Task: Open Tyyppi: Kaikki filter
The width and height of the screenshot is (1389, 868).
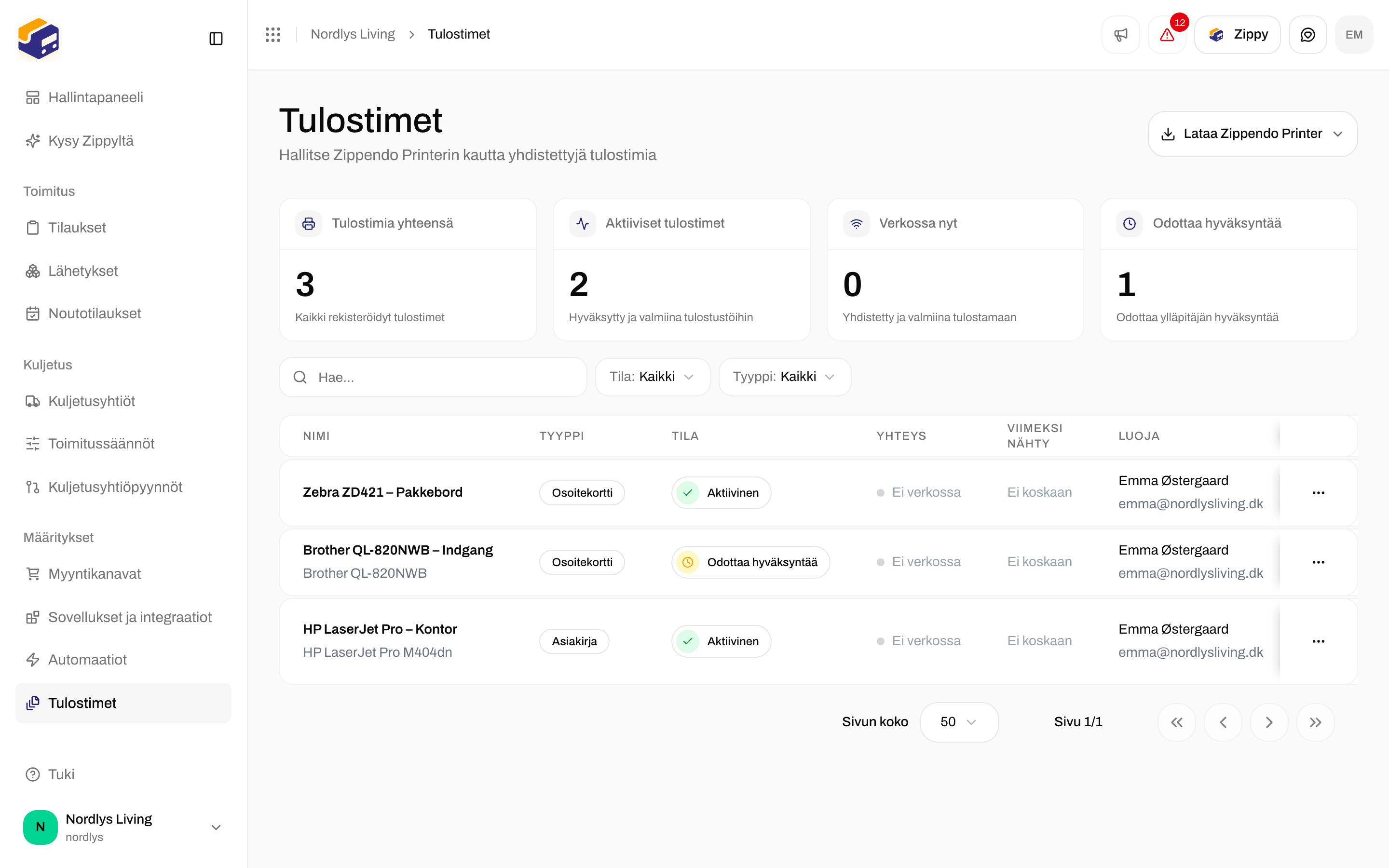Action: [x=785, y=377]
